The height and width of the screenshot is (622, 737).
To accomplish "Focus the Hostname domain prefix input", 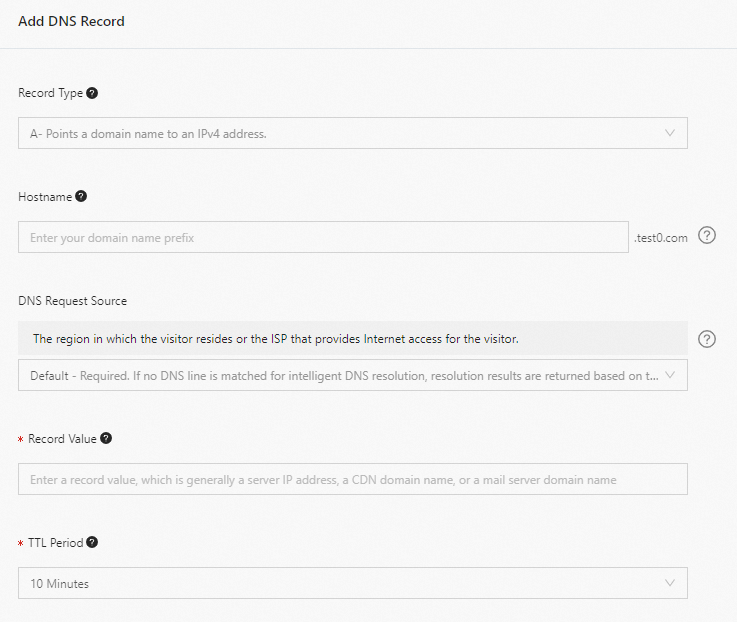I will coord(322,237).
